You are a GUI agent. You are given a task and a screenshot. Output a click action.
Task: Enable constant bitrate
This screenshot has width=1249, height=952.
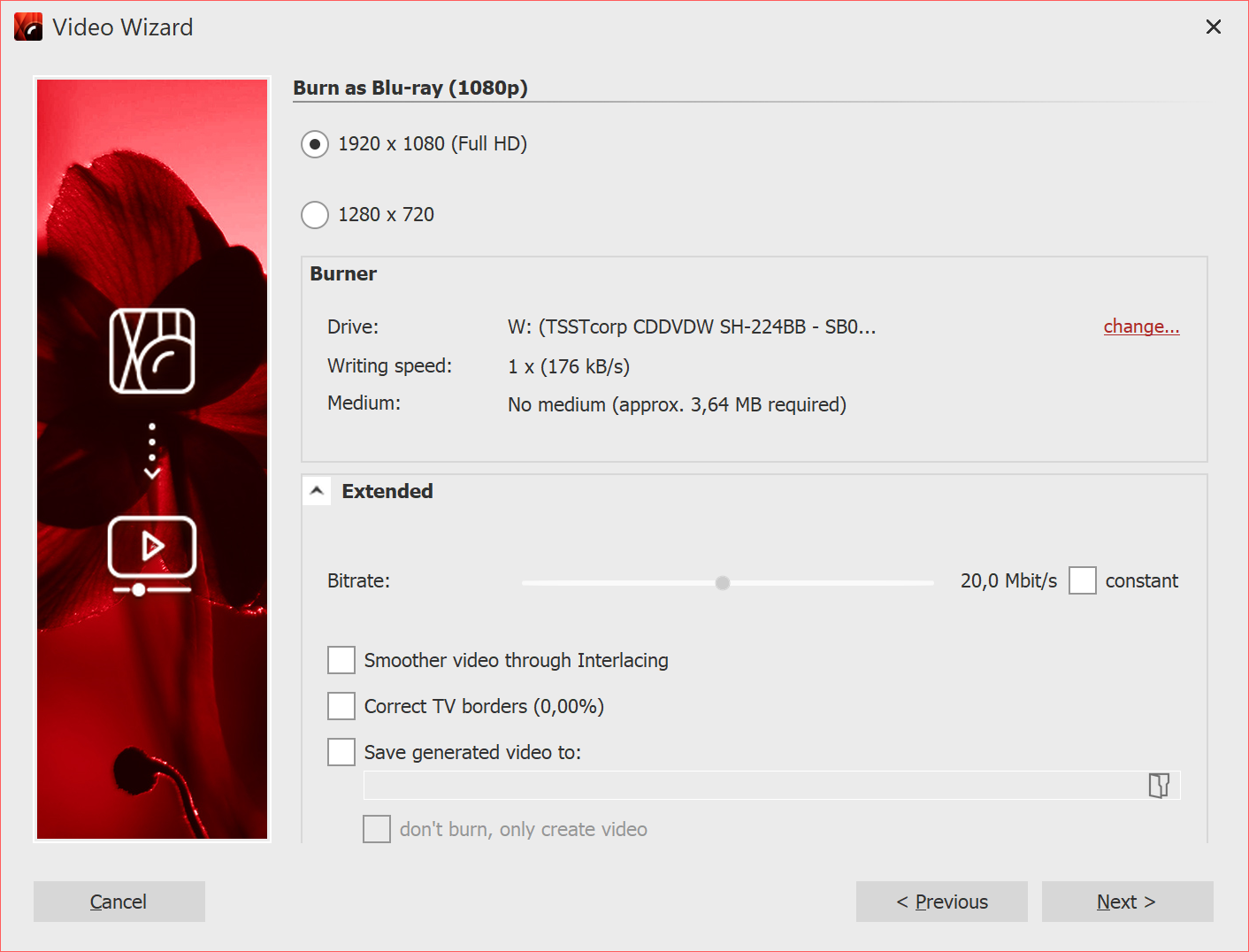(x=1083, y=580)
